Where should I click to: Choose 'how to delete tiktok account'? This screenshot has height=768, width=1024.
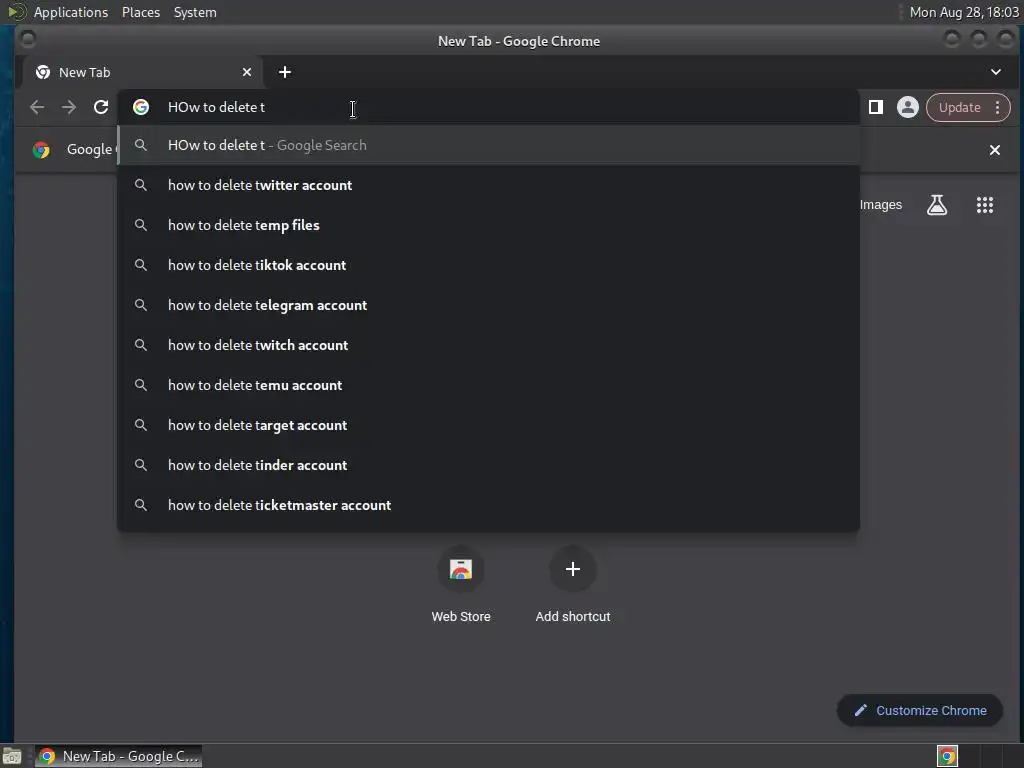tap(488, 265)
